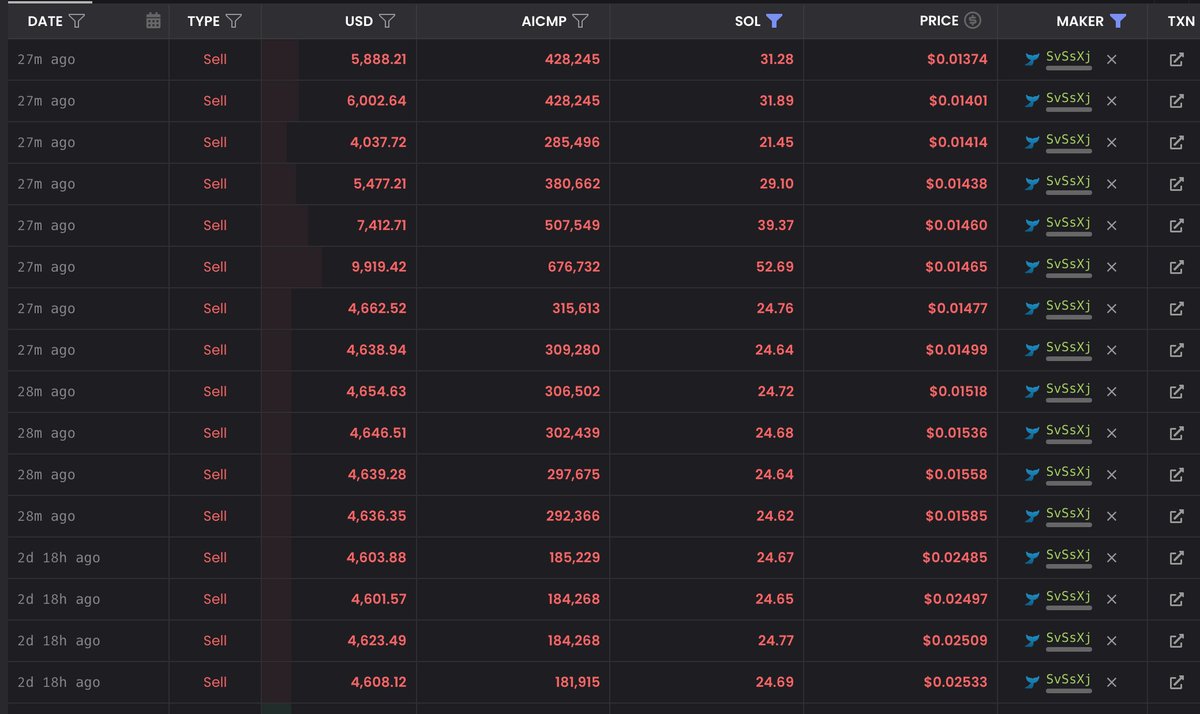Click the AICMP value 676,732
The width and height of the screenshot is (1200, 714).
(573, 267)
